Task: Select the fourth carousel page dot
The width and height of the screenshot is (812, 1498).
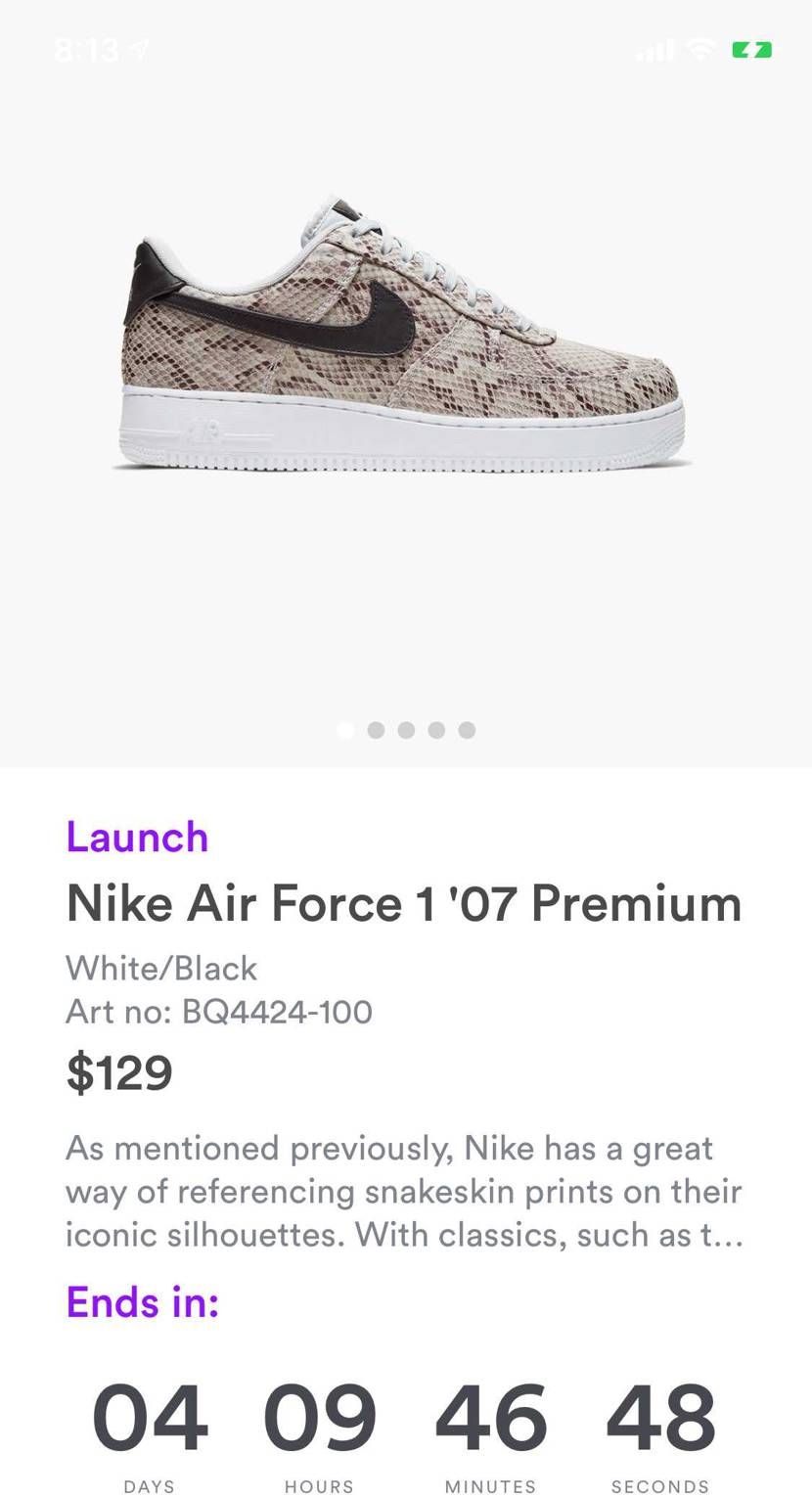Action: tap(436, 730)
